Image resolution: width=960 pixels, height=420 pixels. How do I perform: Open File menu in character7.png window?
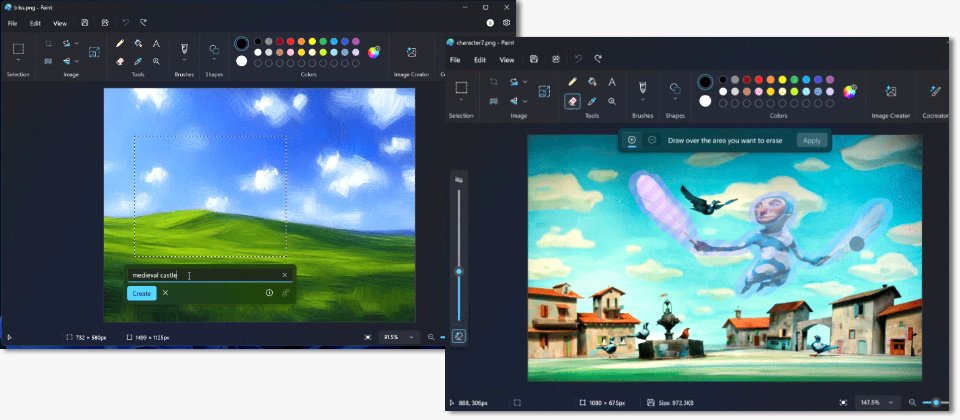pos(455,60)
